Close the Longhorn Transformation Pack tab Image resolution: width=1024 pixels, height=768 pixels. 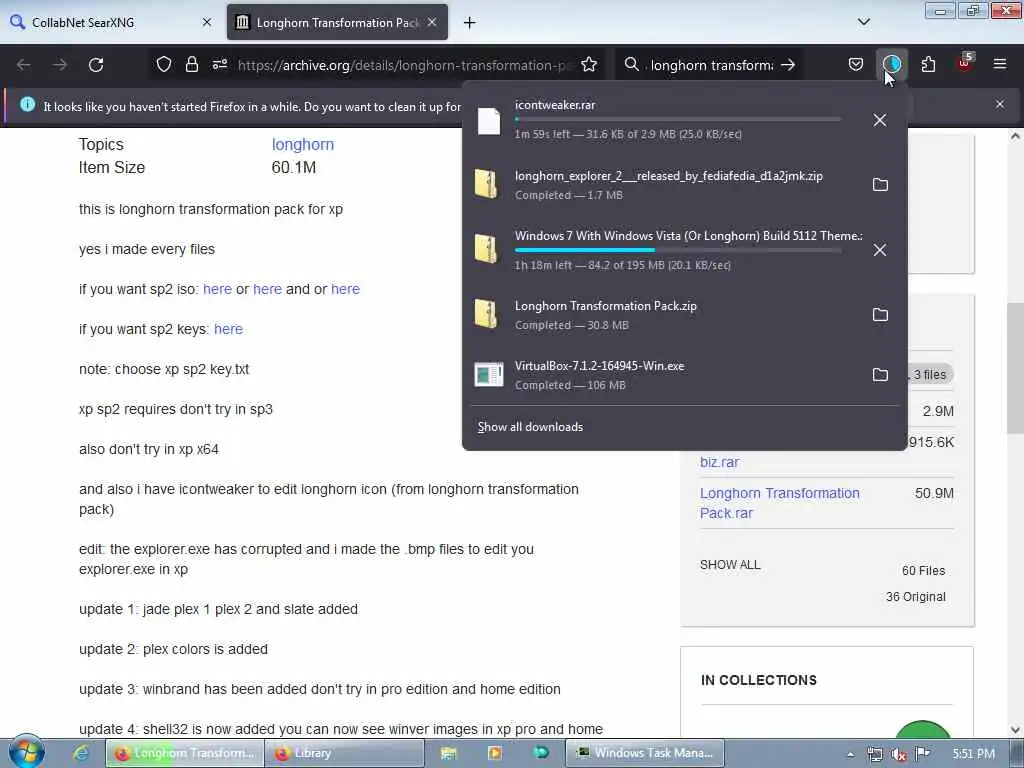(432, 22)
